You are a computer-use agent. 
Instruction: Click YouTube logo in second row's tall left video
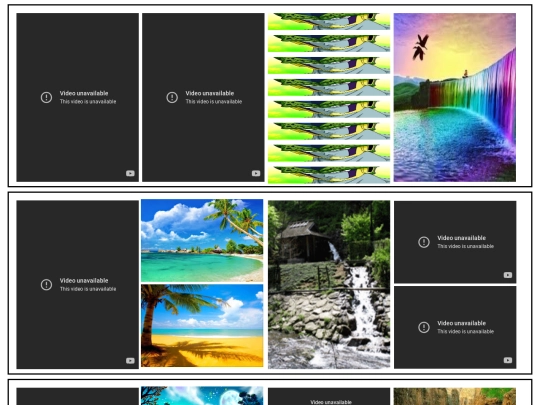point(130,361)
